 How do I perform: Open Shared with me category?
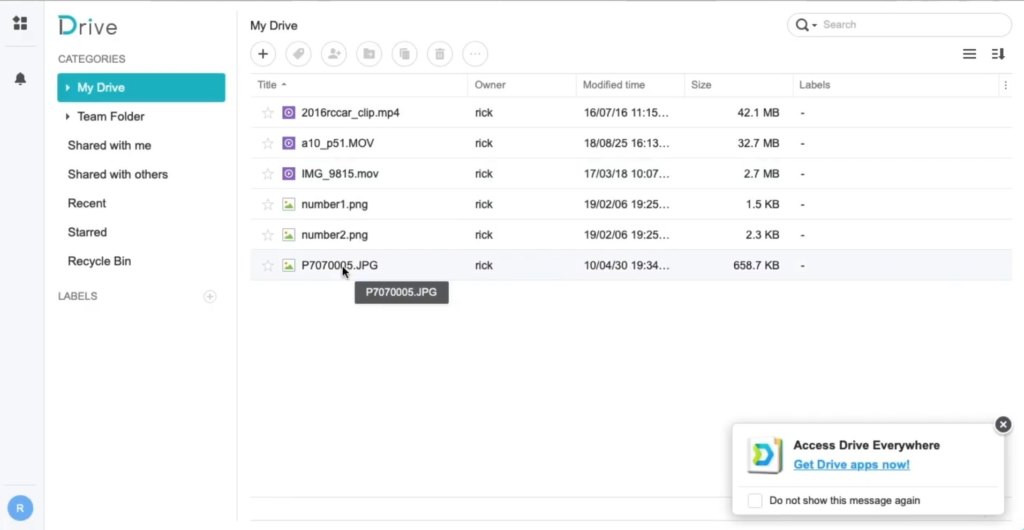coord(109,145)
